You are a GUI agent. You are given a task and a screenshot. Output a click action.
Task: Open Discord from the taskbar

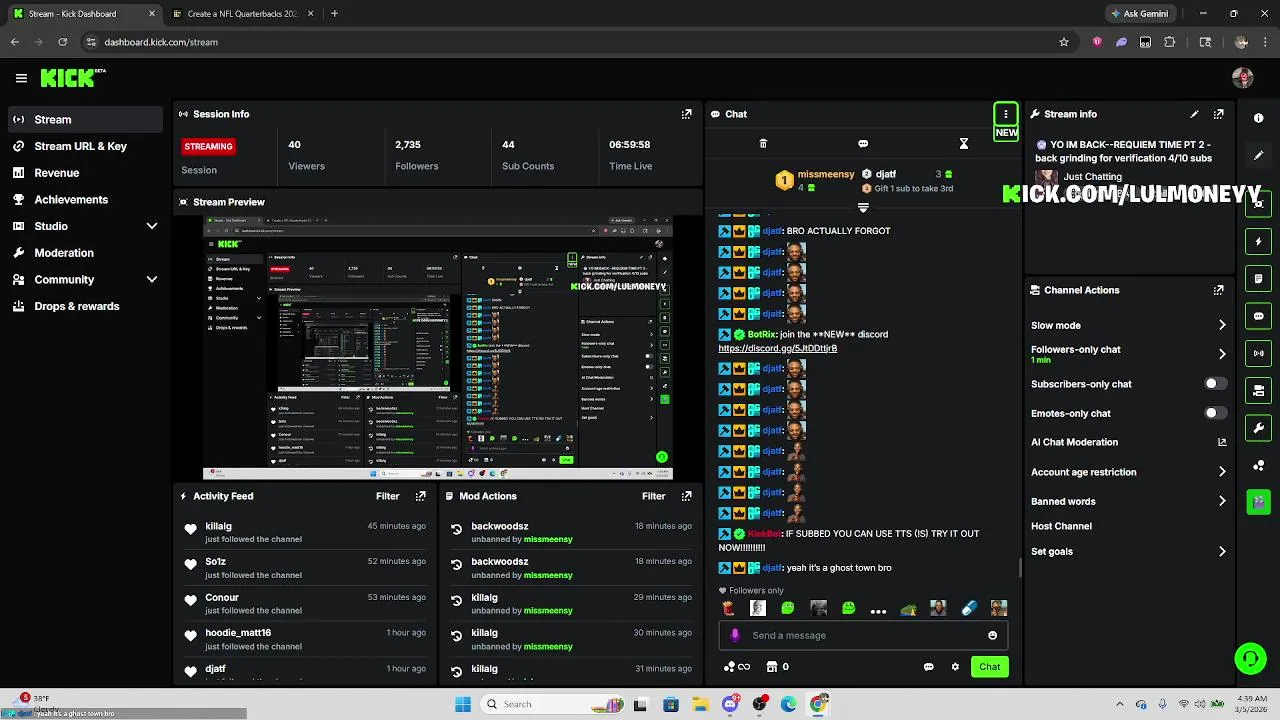click(730, 704)
